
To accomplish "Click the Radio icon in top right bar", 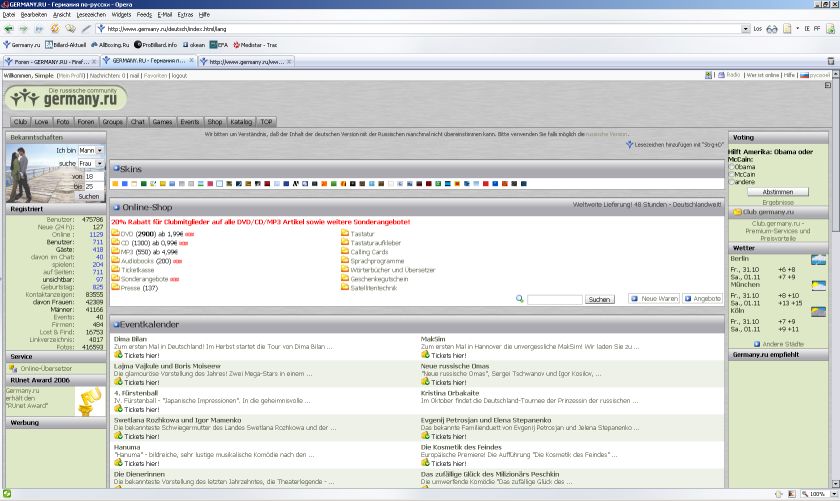I will [721, 76].
